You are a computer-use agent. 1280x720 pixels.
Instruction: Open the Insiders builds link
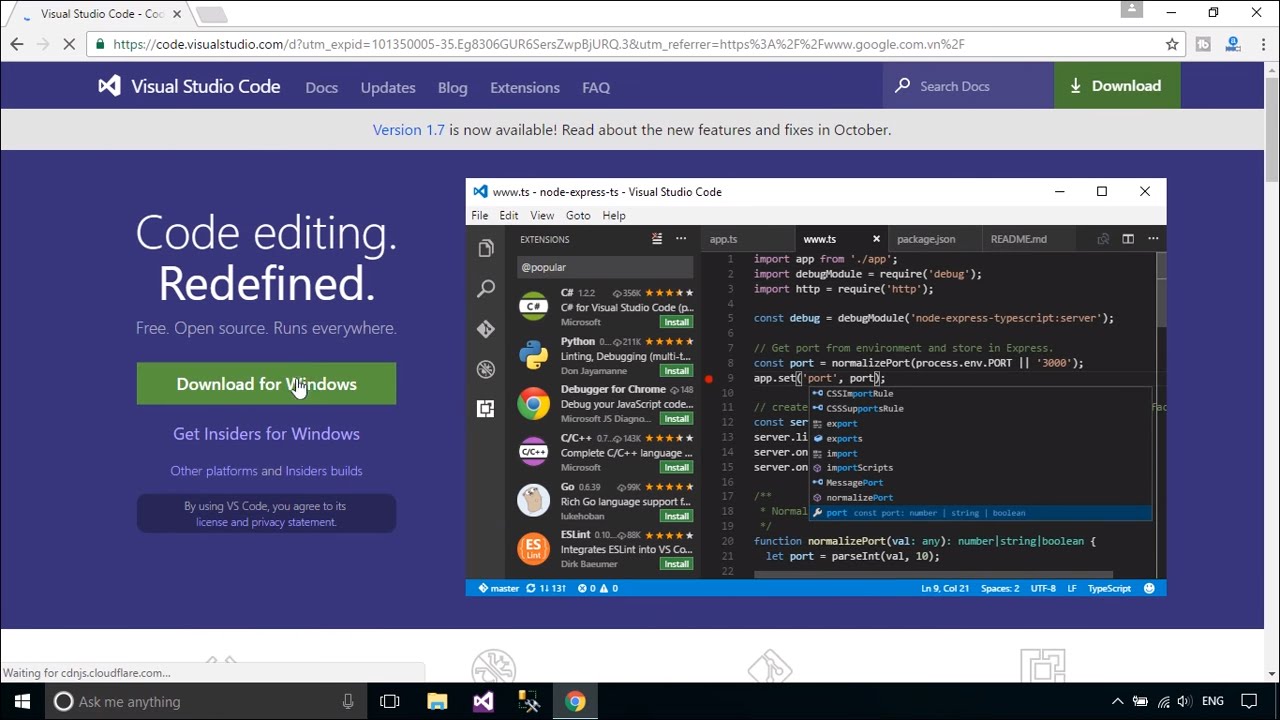point(324,471)
